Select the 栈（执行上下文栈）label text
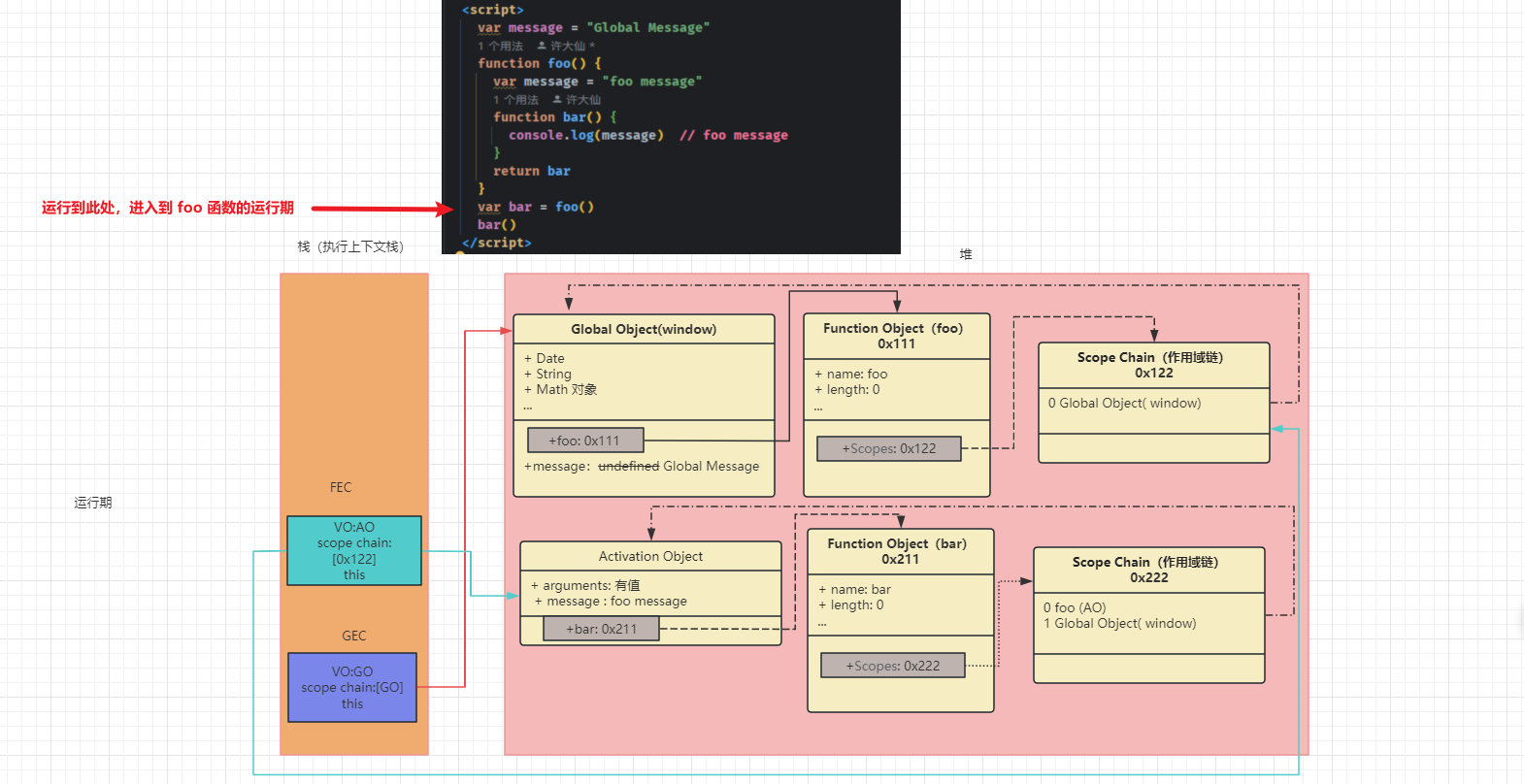This screenshot has height=784, width=1524. pyautogui.click(x=350, y=247)
